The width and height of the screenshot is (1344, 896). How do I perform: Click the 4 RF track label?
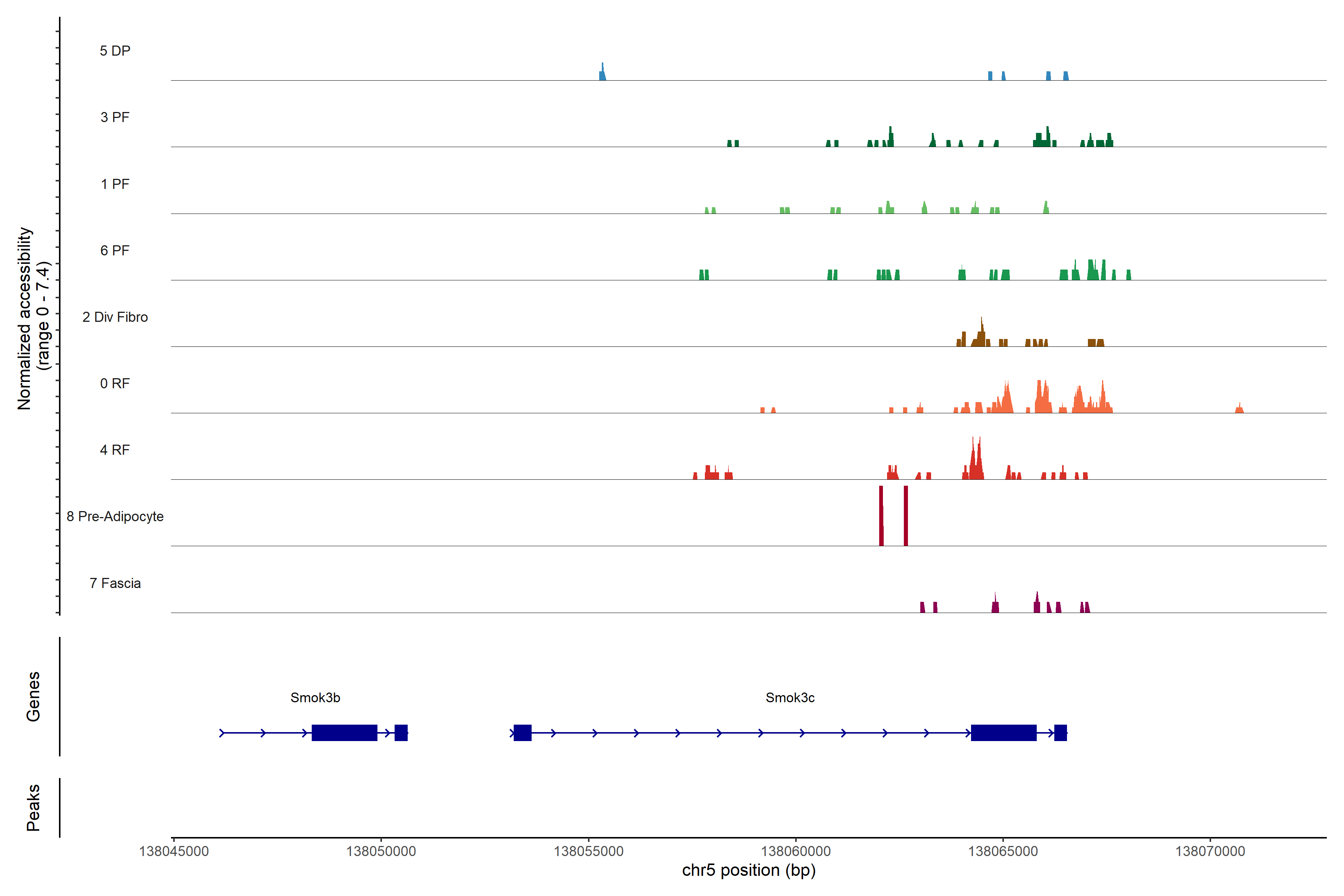[x=115, y=450]
